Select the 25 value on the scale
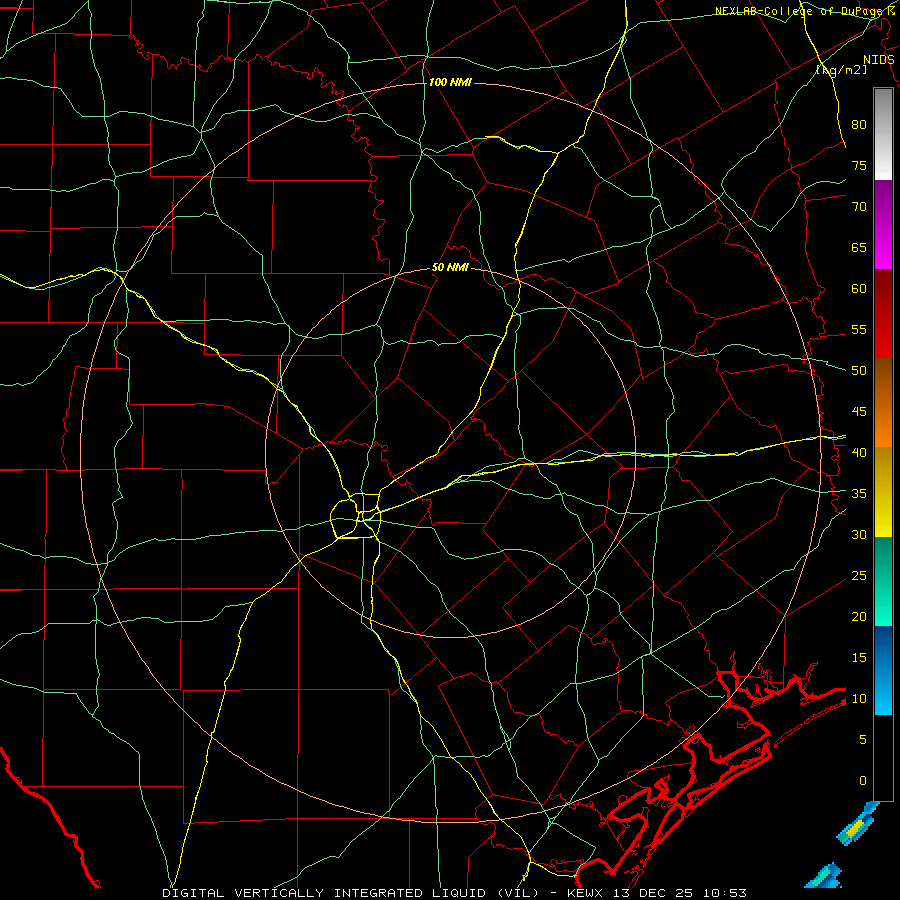The height and width of the screenshot is (900, 900). pyautogui.click(x=859, y=576)
